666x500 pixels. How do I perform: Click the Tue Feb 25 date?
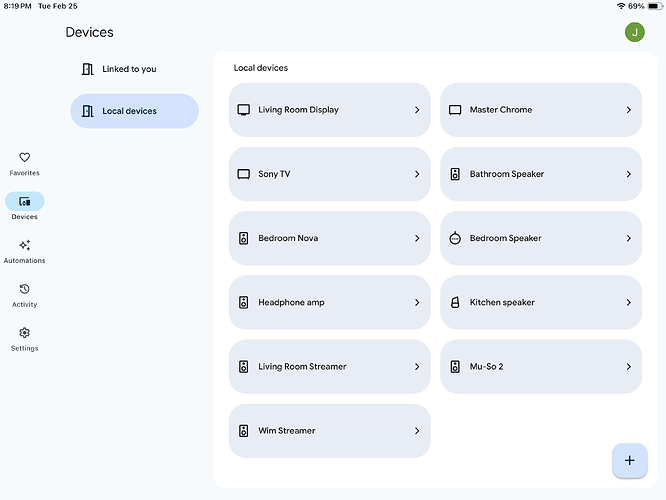(x=58, y=6)
